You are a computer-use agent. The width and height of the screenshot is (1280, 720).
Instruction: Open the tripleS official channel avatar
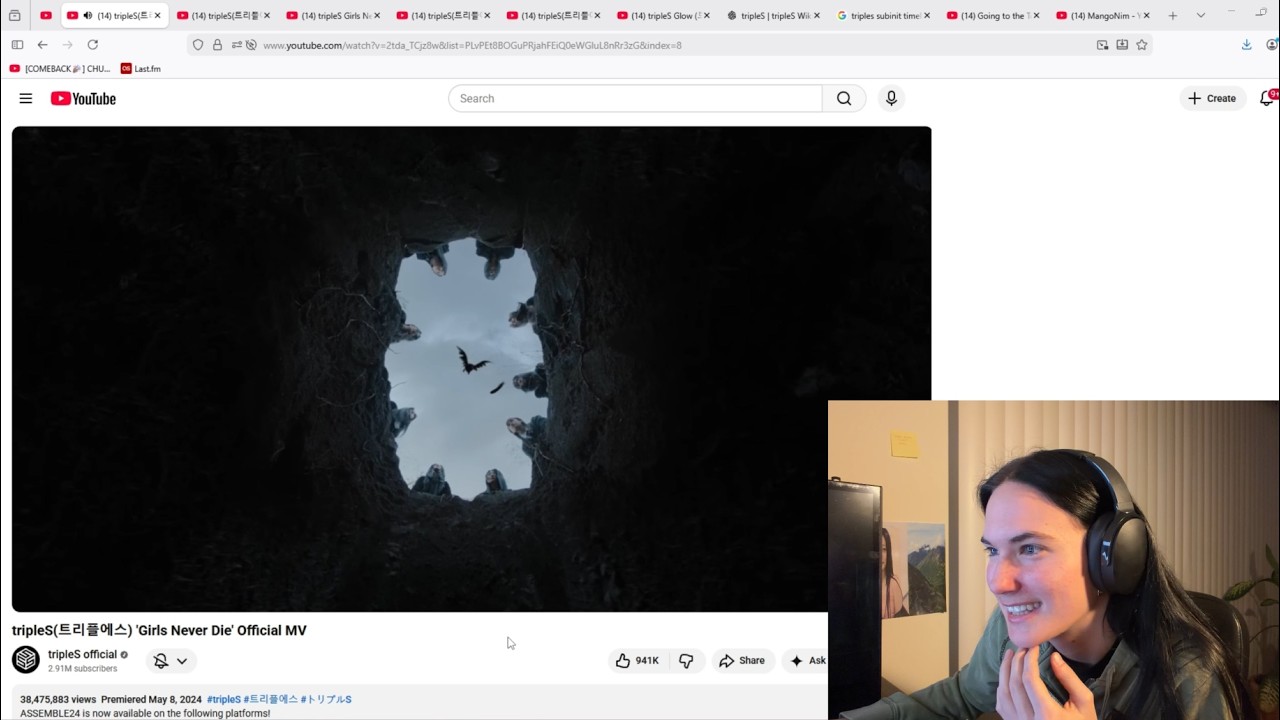coord(26,660)
